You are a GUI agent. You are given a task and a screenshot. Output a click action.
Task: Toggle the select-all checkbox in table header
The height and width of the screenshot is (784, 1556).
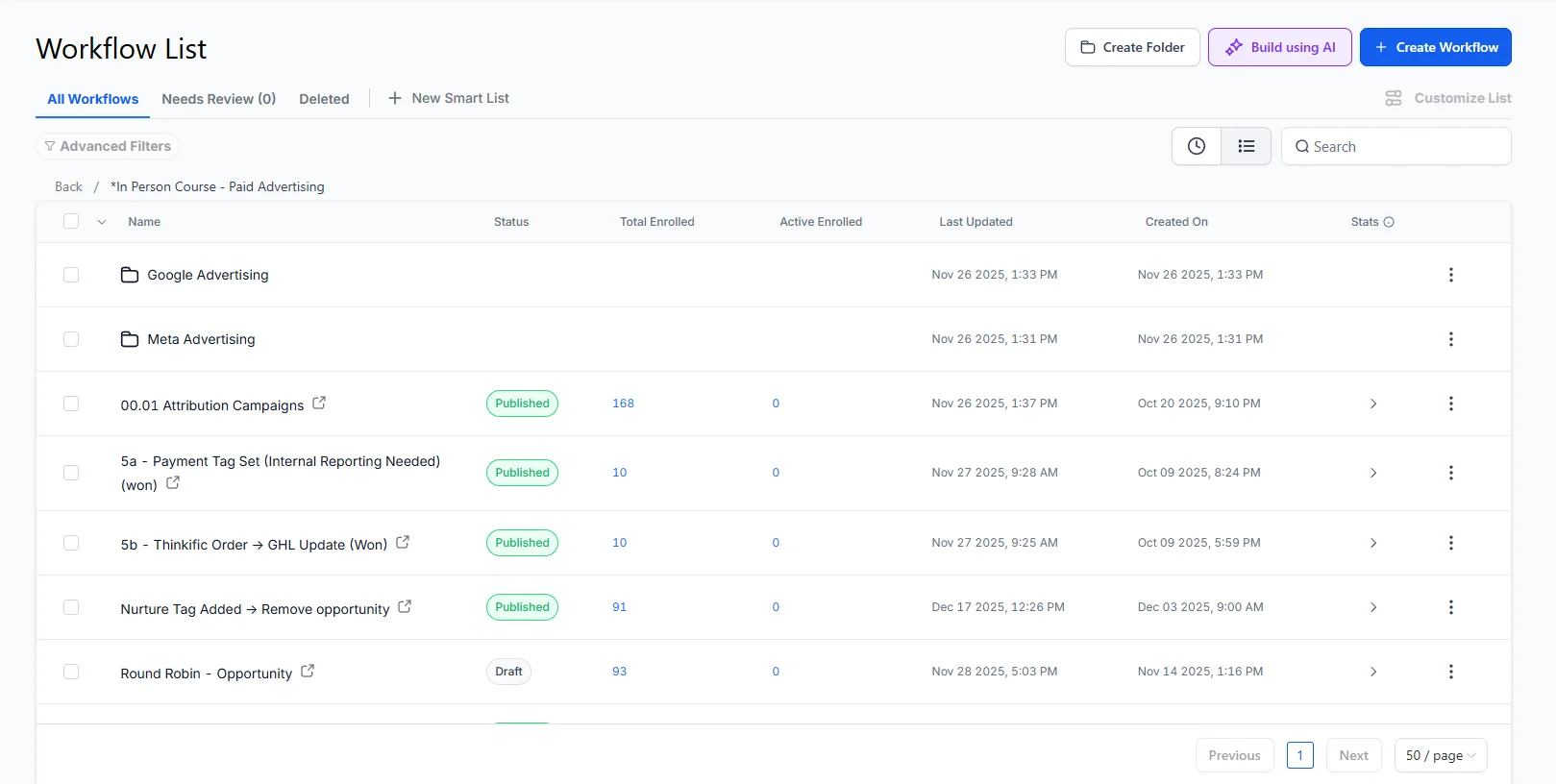[71, 221]
